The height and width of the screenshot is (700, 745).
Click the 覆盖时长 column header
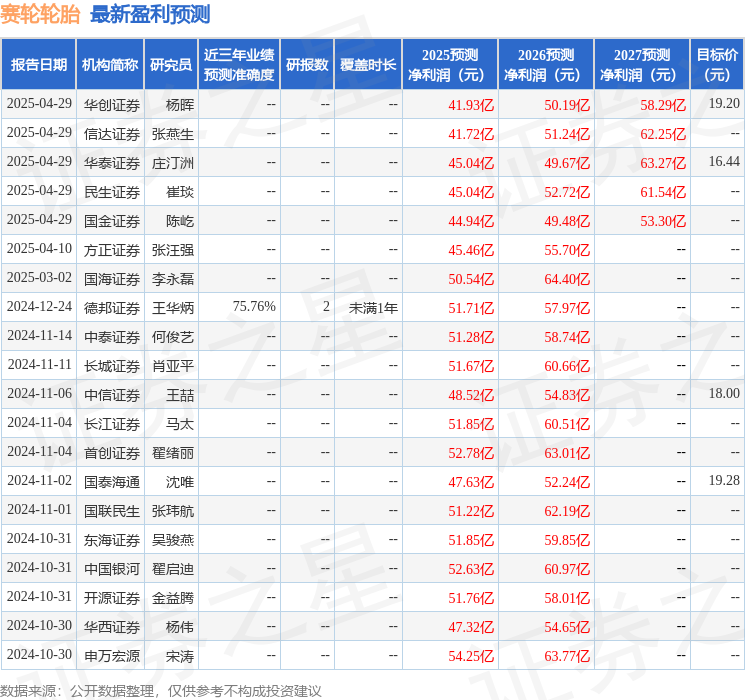click(x=368, y=65)
